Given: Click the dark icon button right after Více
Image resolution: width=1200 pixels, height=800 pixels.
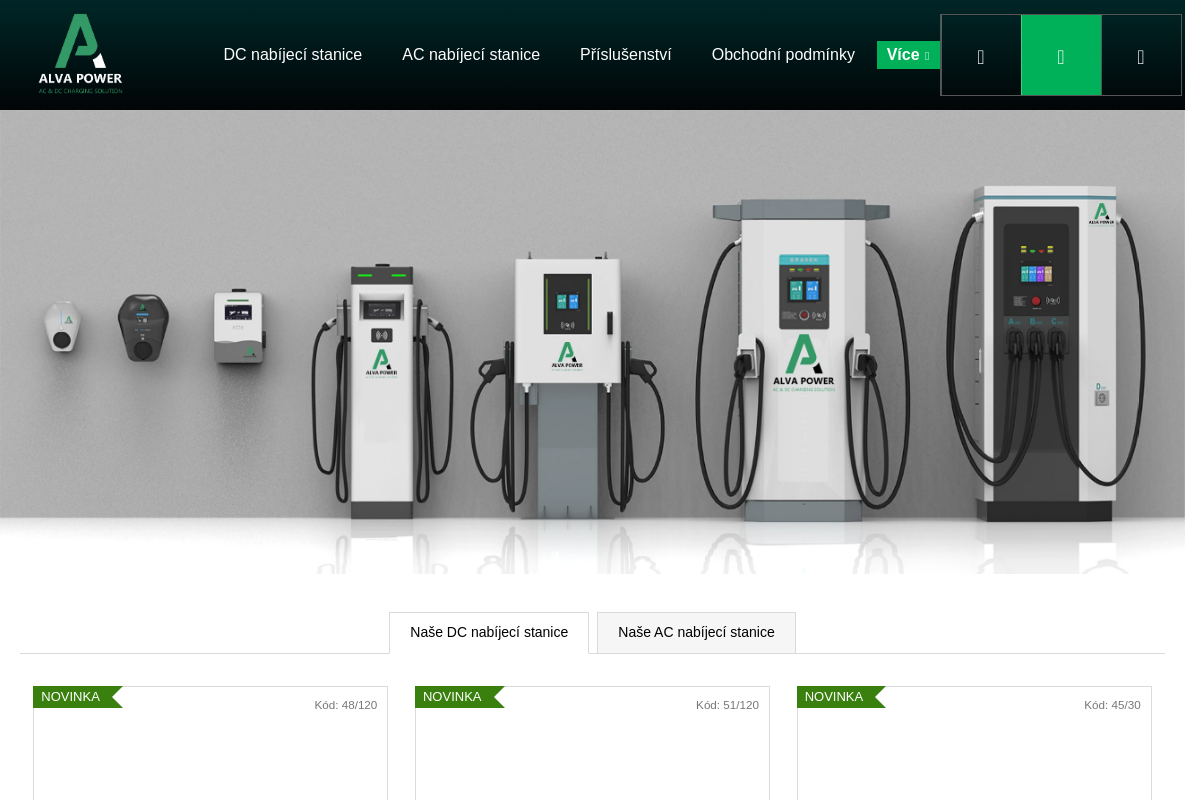Looking at the screenshot, I should click(x=981, y=55).
